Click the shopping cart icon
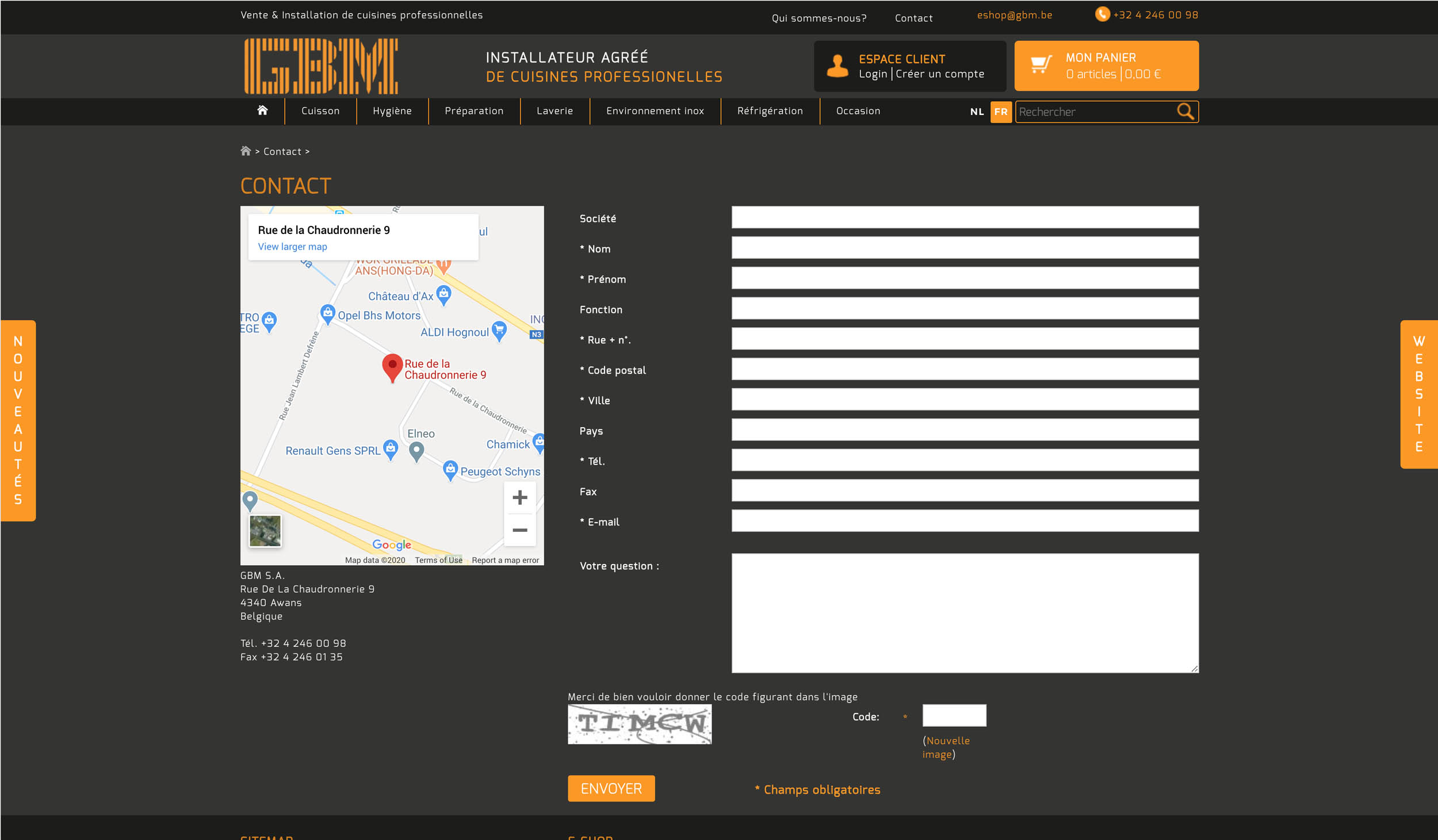Screen dimensions: 1438x840 pos(1041,65)
